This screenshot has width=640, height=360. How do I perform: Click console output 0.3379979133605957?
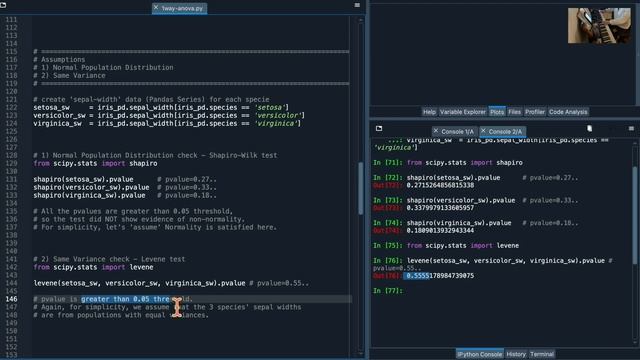(440, 208)
